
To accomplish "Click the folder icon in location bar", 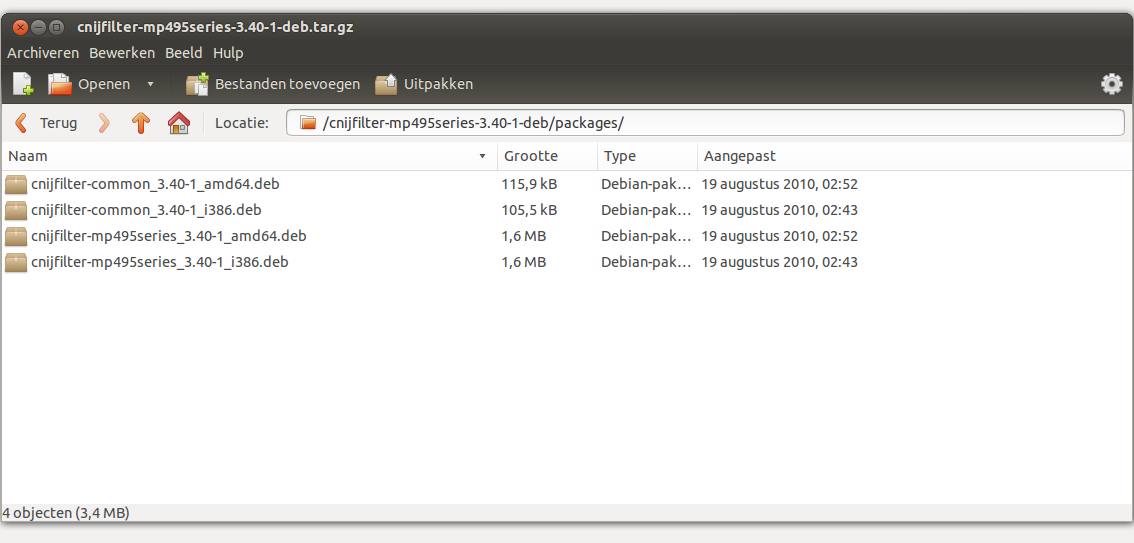I will click(x=308, y=123).
